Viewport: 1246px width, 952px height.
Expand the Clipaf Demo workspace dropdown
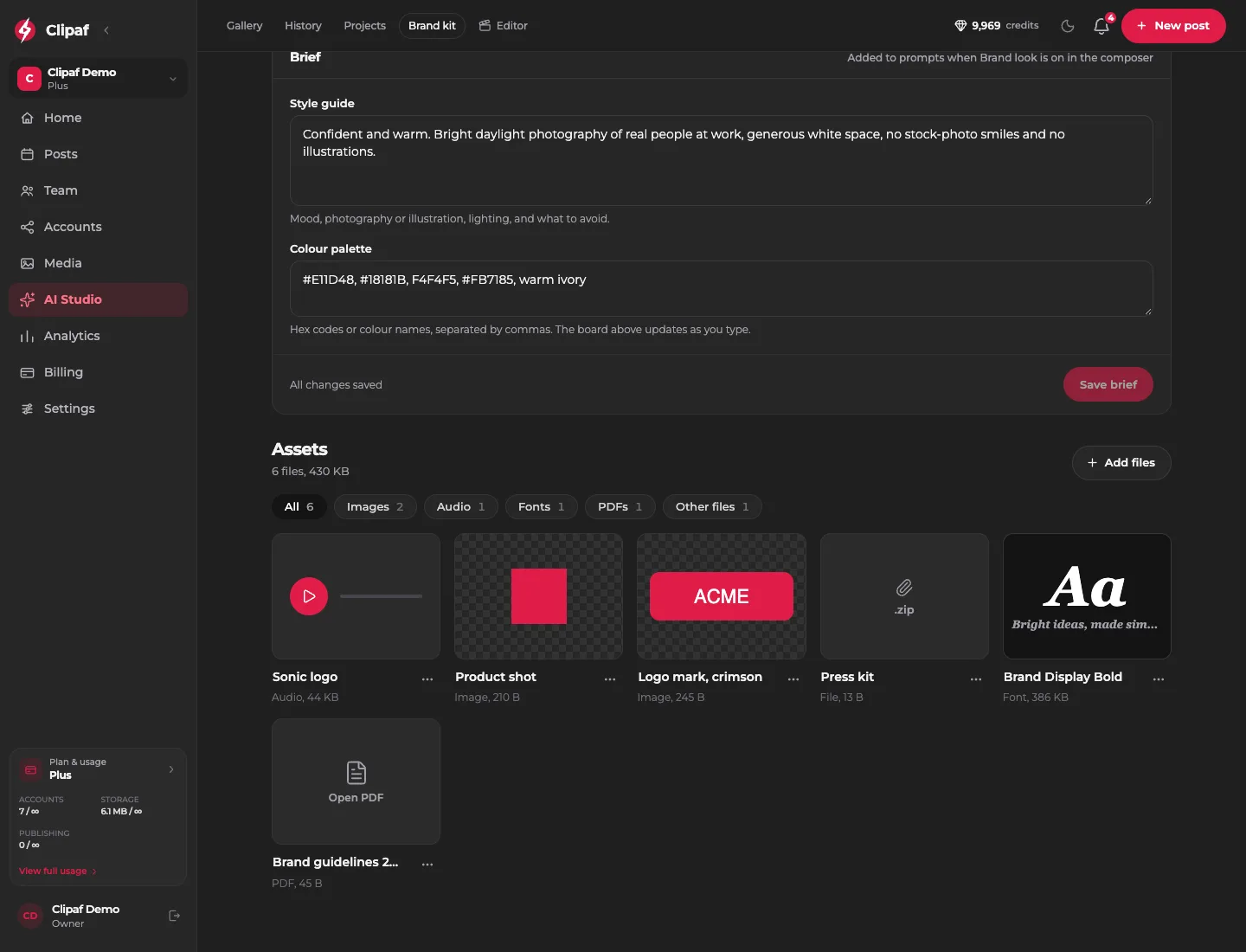coord(98,78)
